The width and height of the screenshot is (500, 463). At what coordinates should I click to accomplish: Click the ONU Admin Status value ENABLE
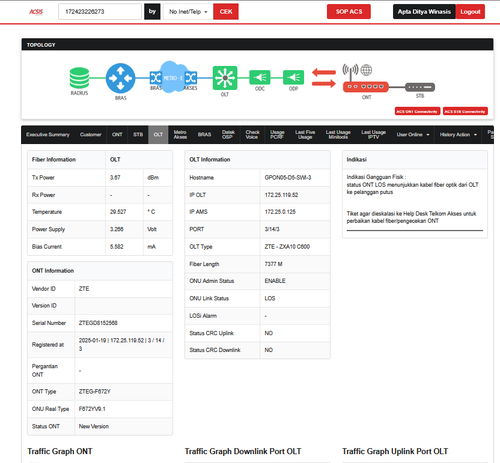(x=275, y=281)
